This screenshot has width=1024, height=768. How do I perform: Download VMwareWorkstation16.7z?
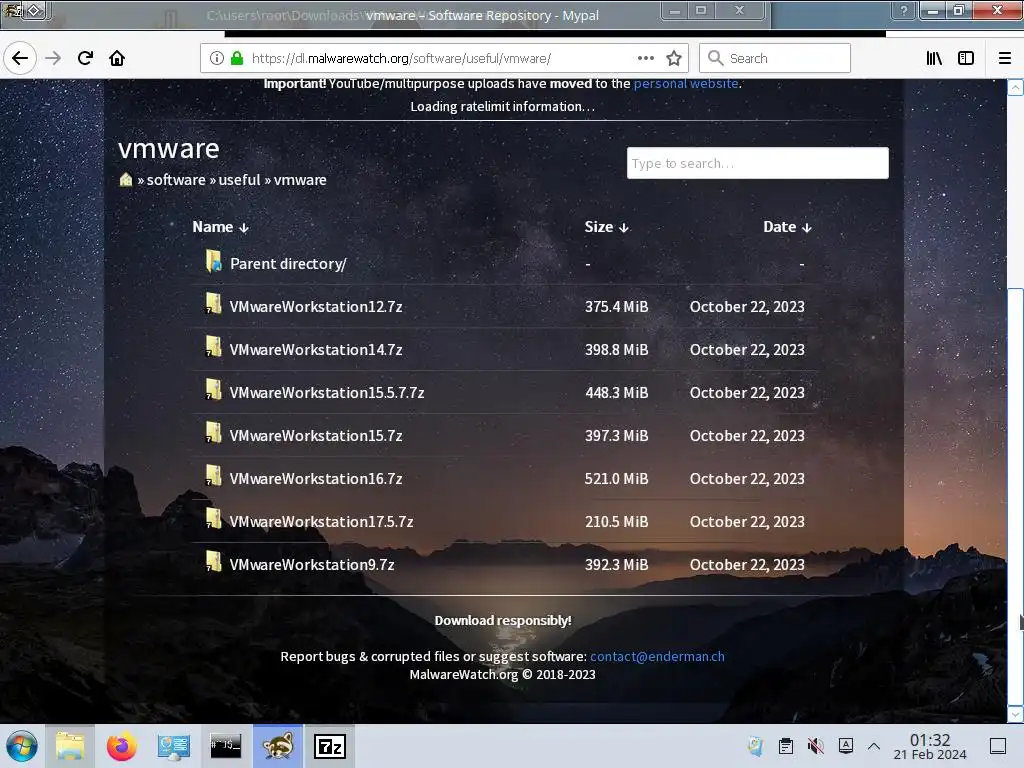point(316,479)
